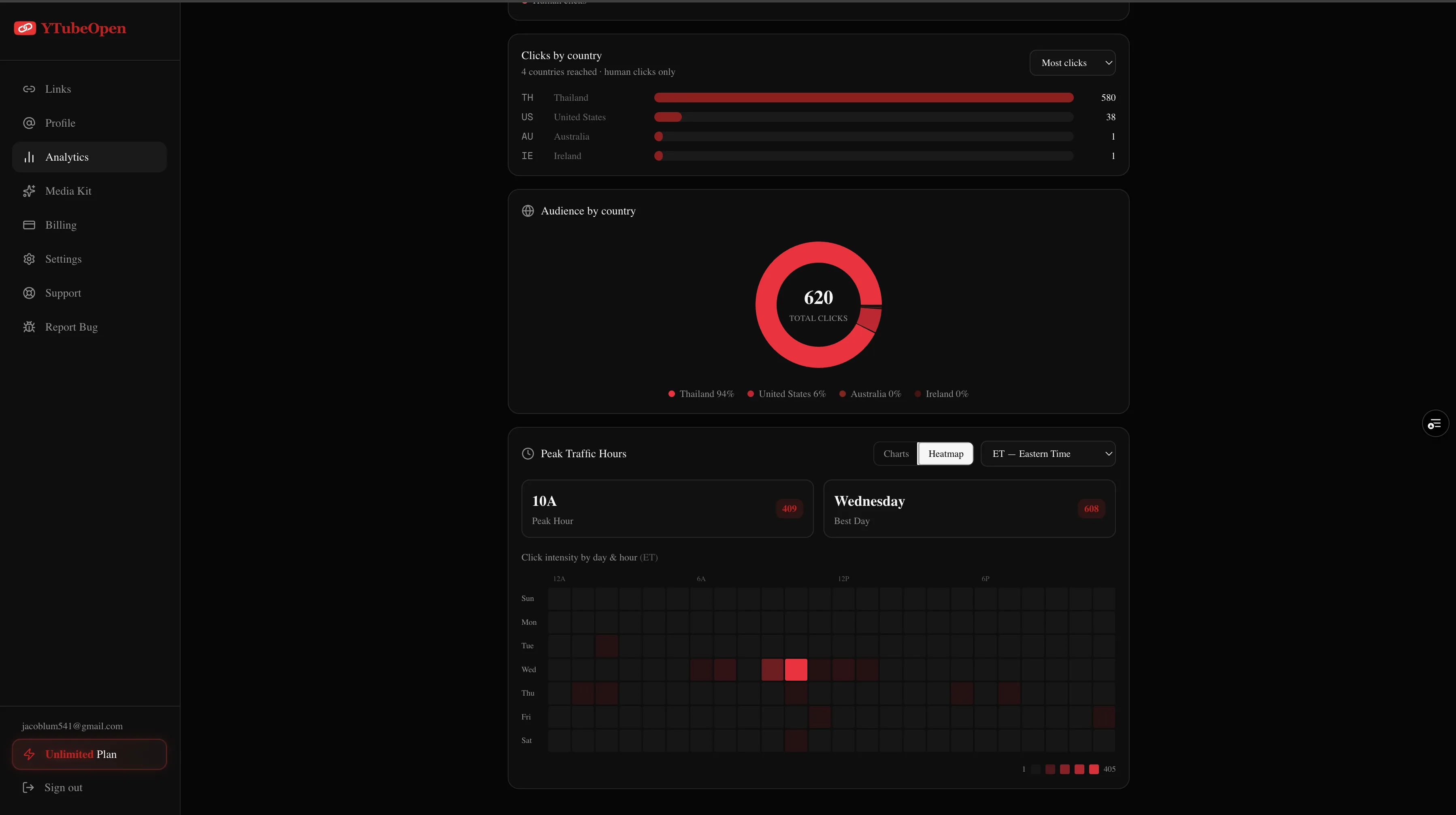Click the 608 best day badge
This screenshot has width=1456, height=815.
click(x=1091, y=509)
